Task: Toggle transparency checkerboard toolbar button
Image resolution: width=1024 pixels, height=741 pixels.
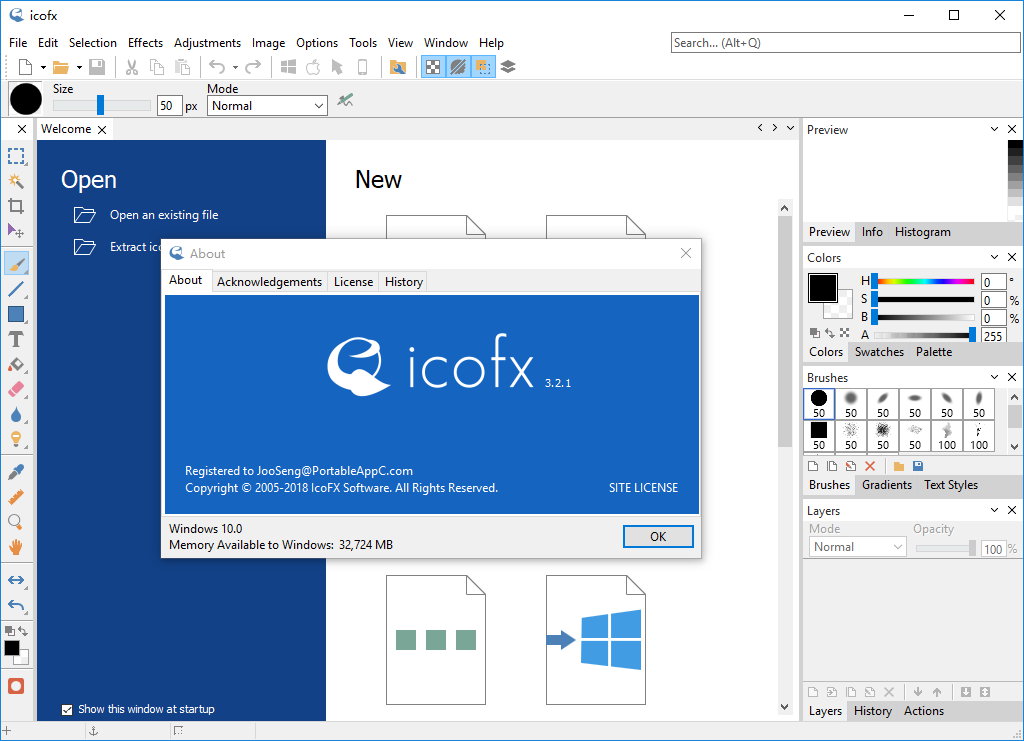Action: (433, 67)
